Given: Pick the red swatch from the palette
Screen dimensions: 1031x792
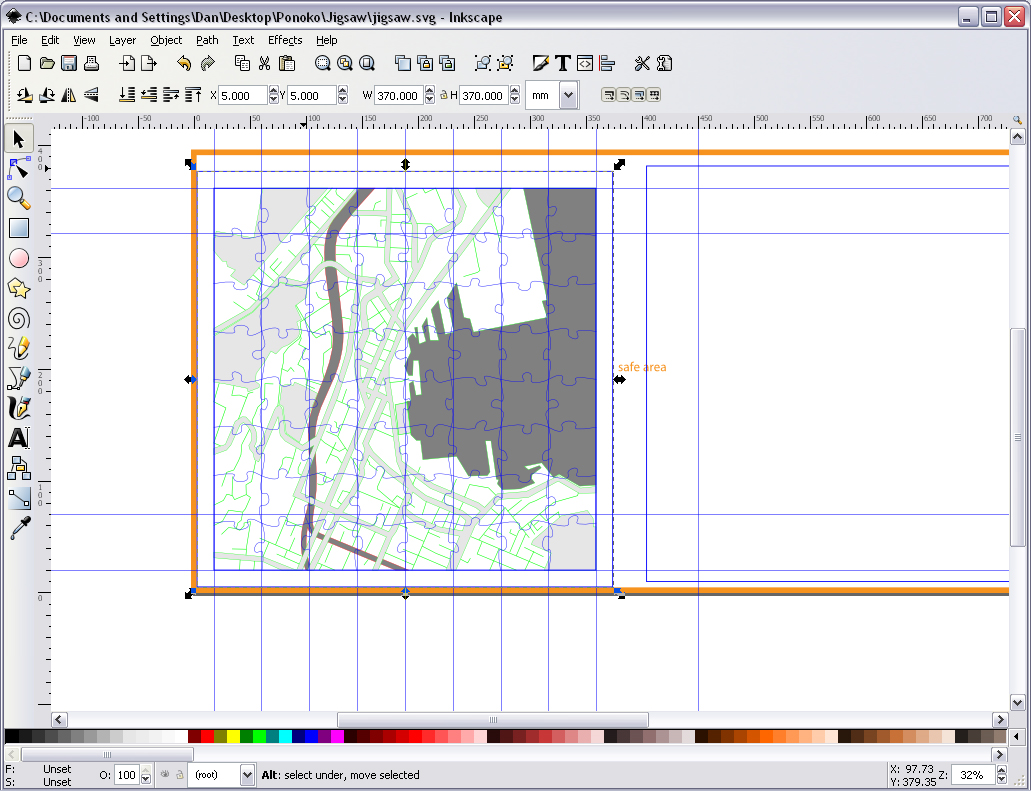Looking at the screenshot, I should (x=205, y=735).
